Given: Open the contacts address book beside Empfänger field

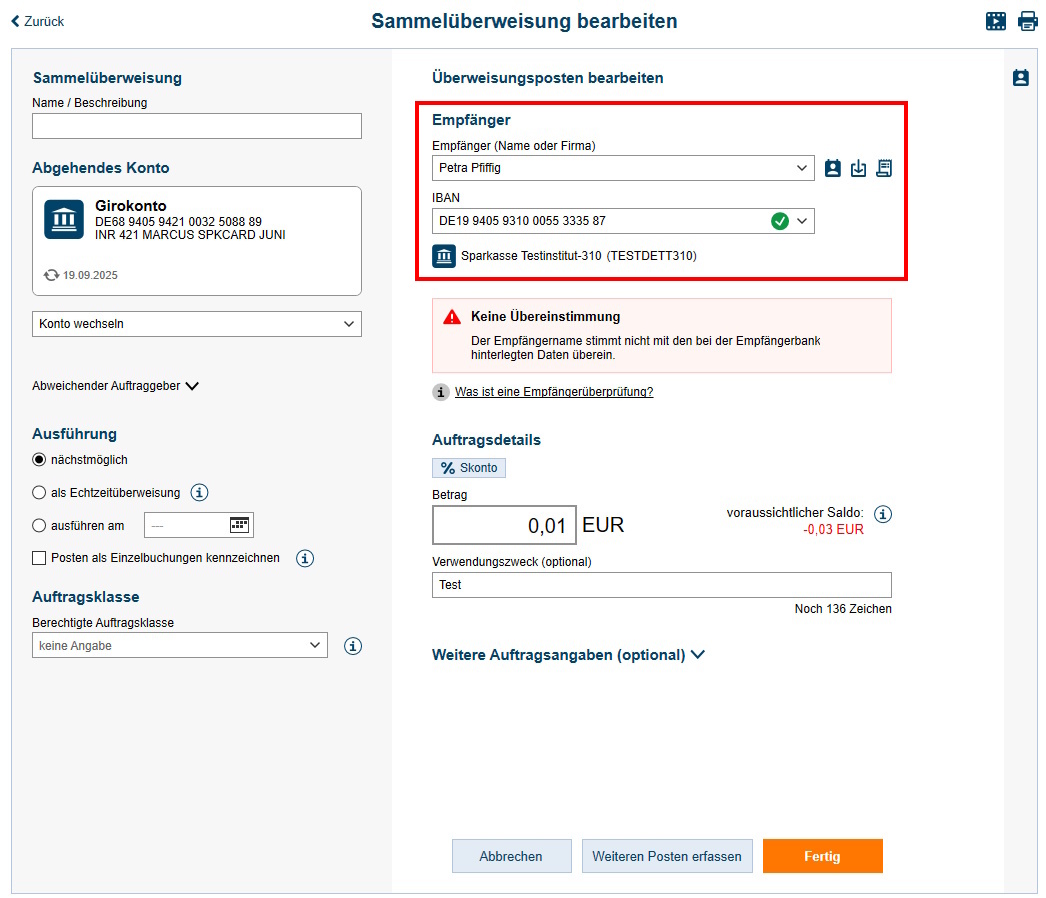Looking at the screenshot, I should point(833,168).
